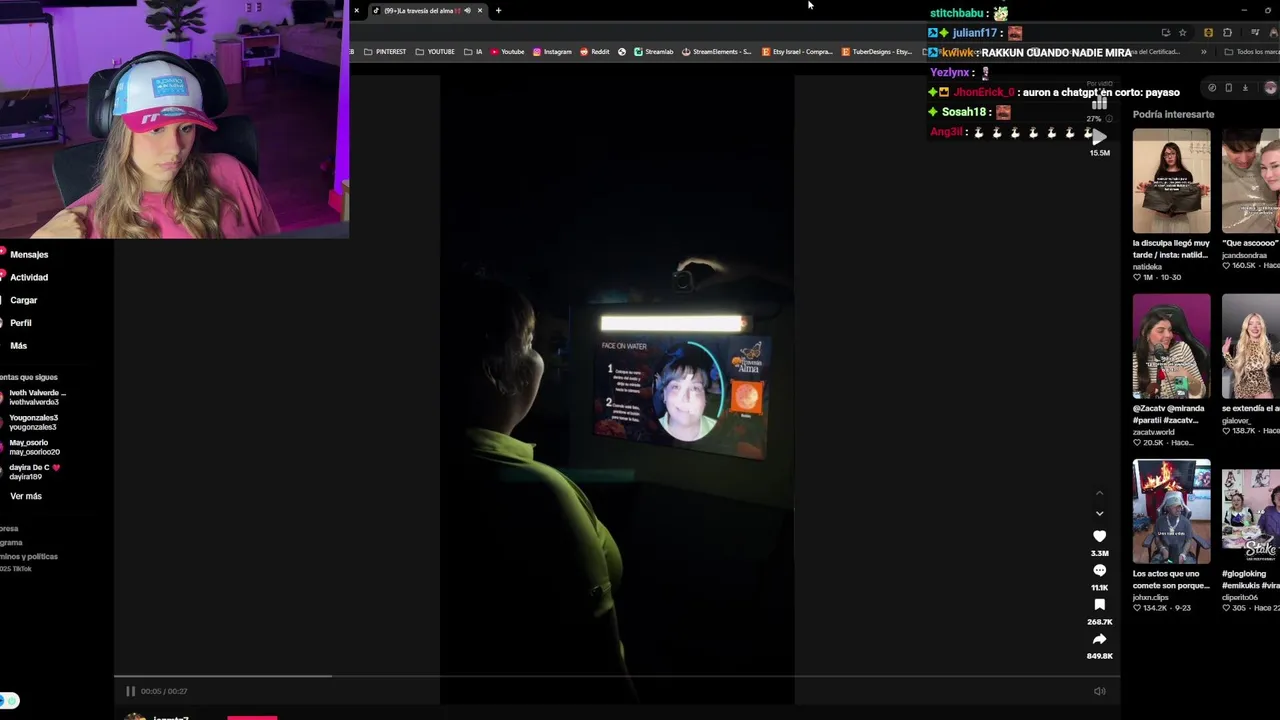1280x720 pixels.
Task: Open the YOUTUBE bookmarks folder
Action: coord(435,52)
